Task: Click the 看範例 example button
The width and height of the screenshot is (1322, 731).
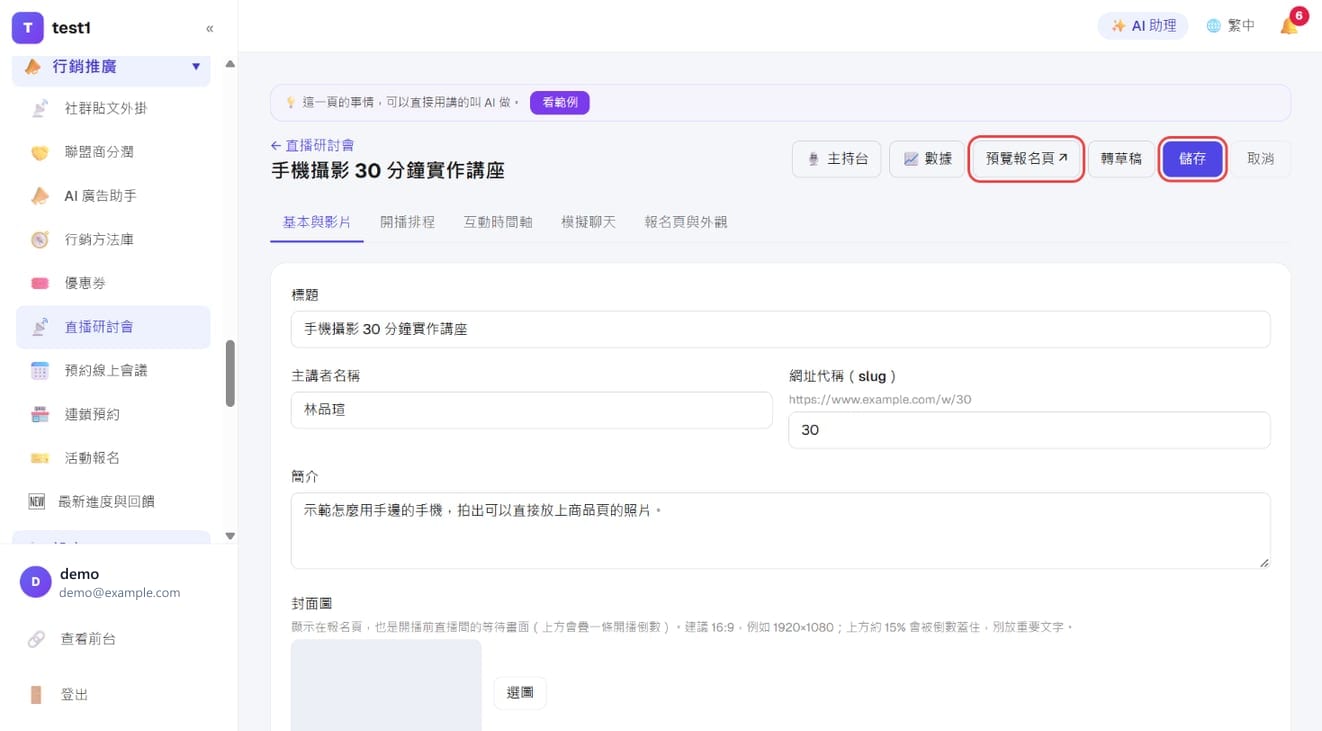Action: 559,102
